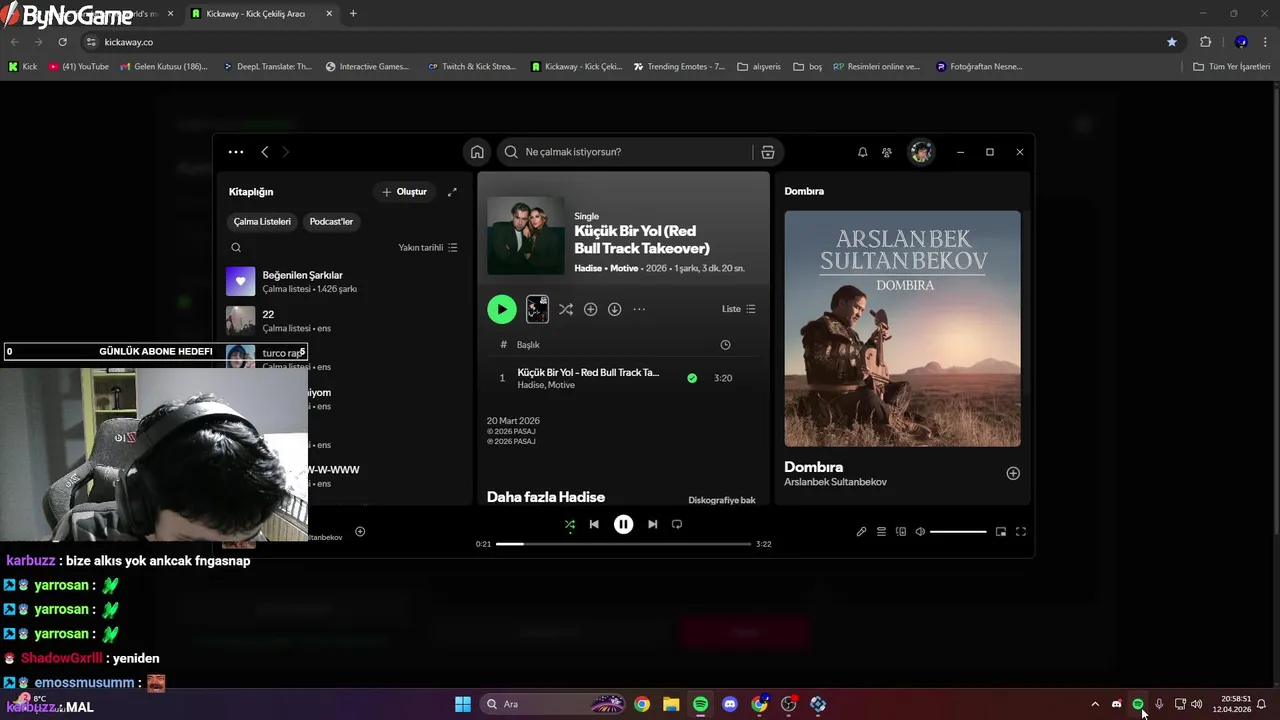Viewport: 1280px width, 720px height.
Task: Toggle repeat in the player bar
Action: pos(677,524)
